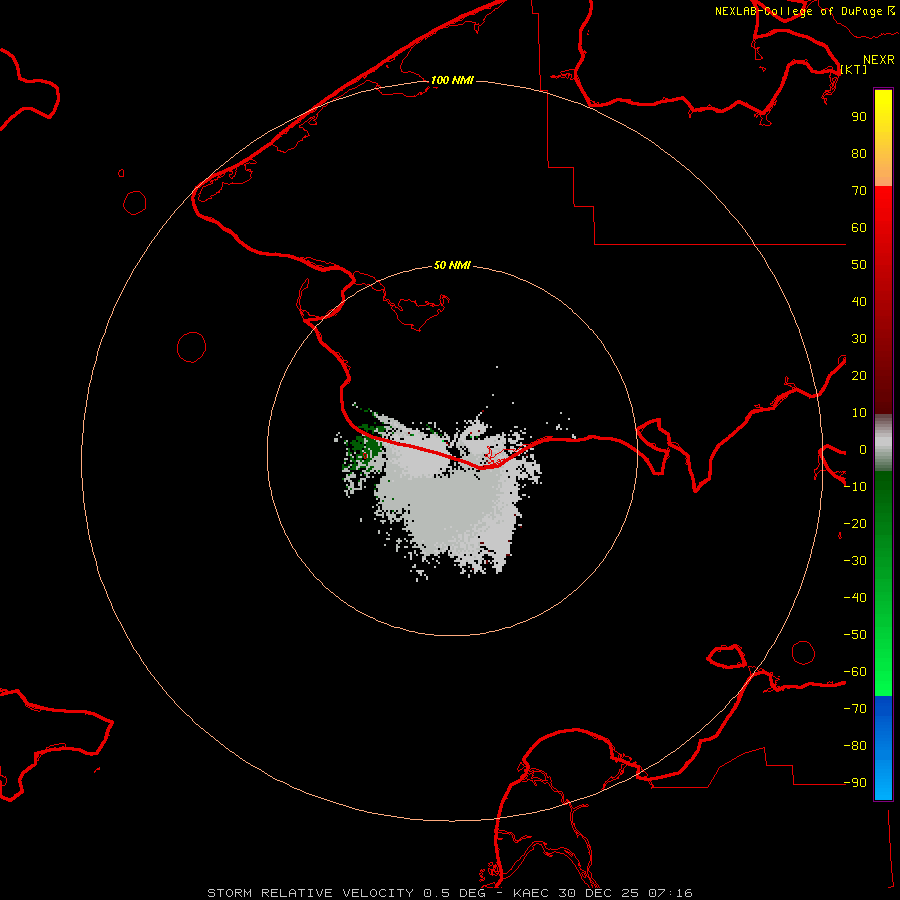900x900 pixels.
Task: Click the -30 value on velocity scale
Action: [x=855, y=561]
